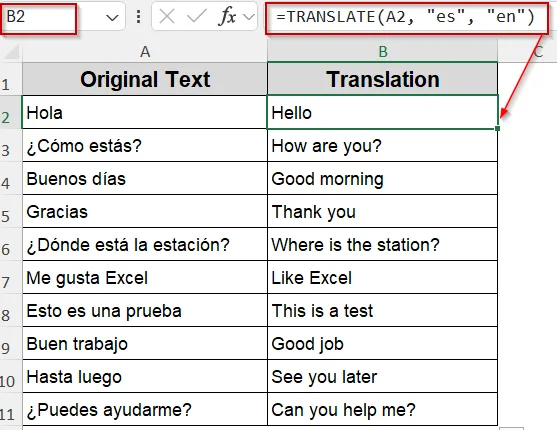557x430 pixels.
Task: Select column B header
Action: [x=383, y=52]
